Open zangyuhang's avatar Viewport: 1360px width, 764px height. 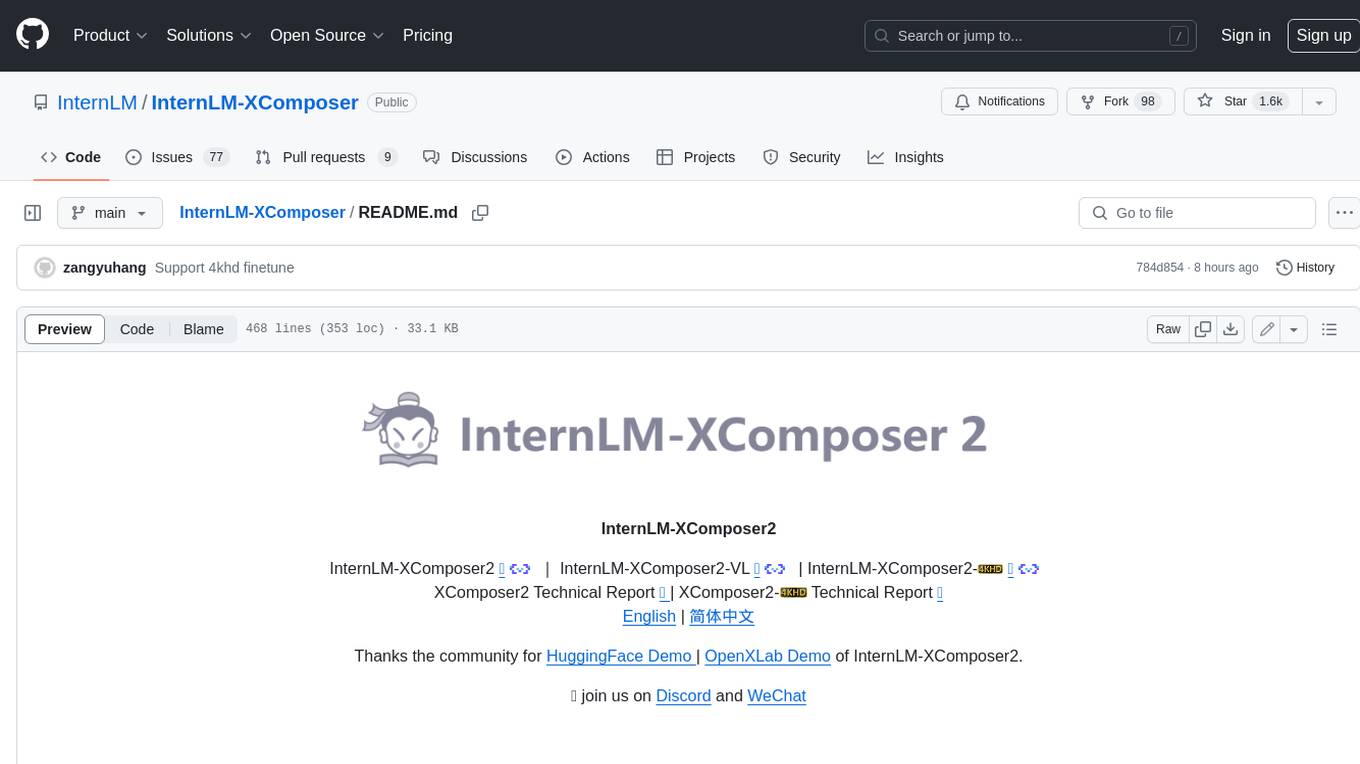pos(44,268)
